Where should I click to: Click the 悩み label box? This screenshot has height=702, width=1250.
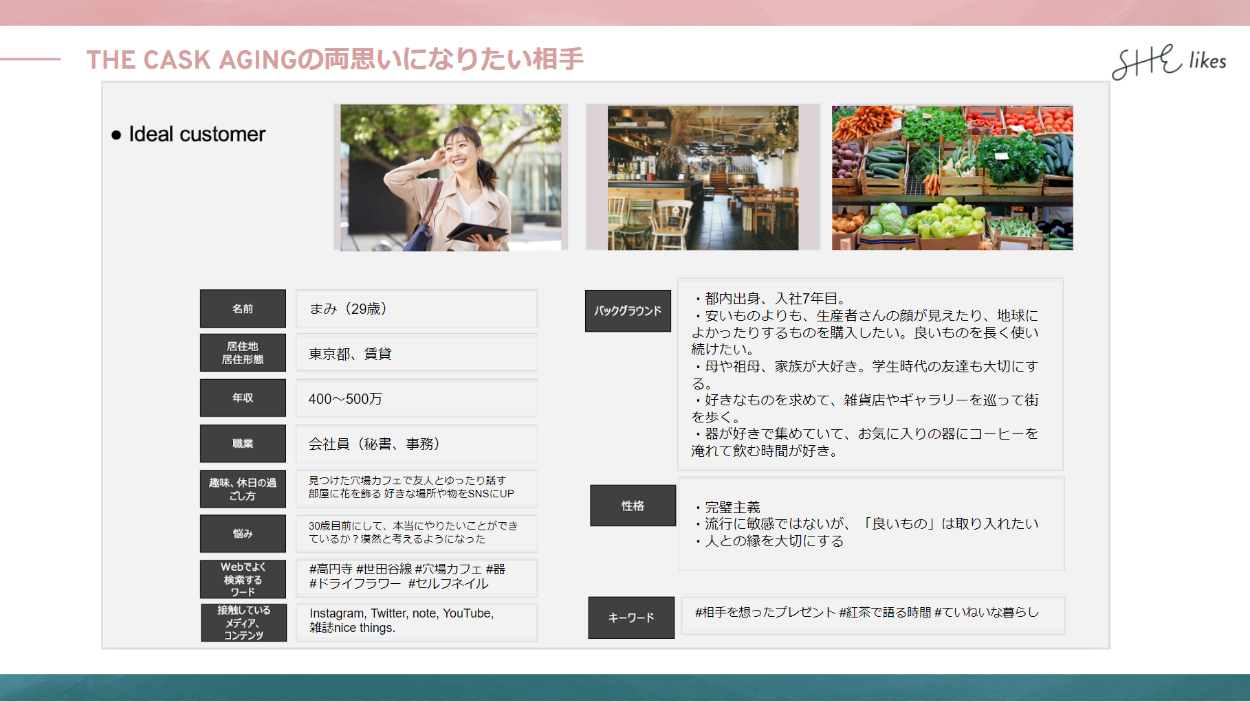tap(243, 534)
